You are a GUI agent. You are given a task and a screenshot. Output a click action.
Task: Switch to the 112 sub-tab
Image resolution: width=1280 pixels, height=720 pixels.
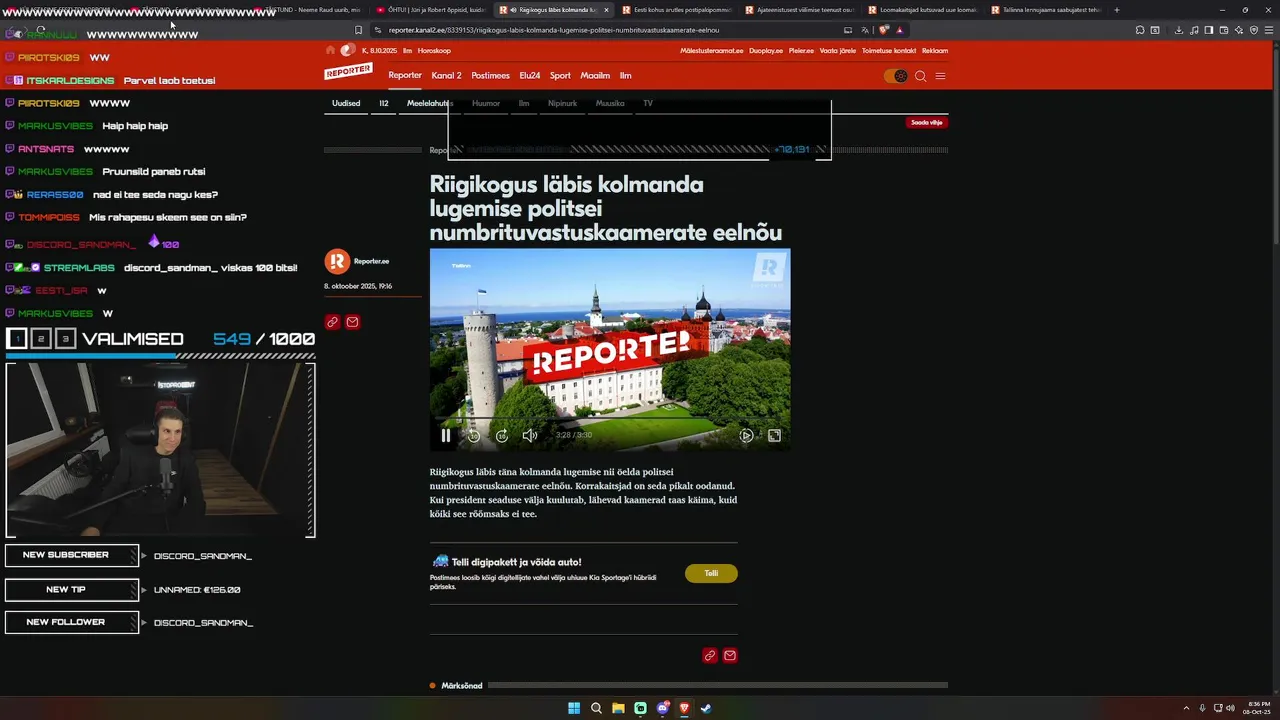(x=384, y=103)
